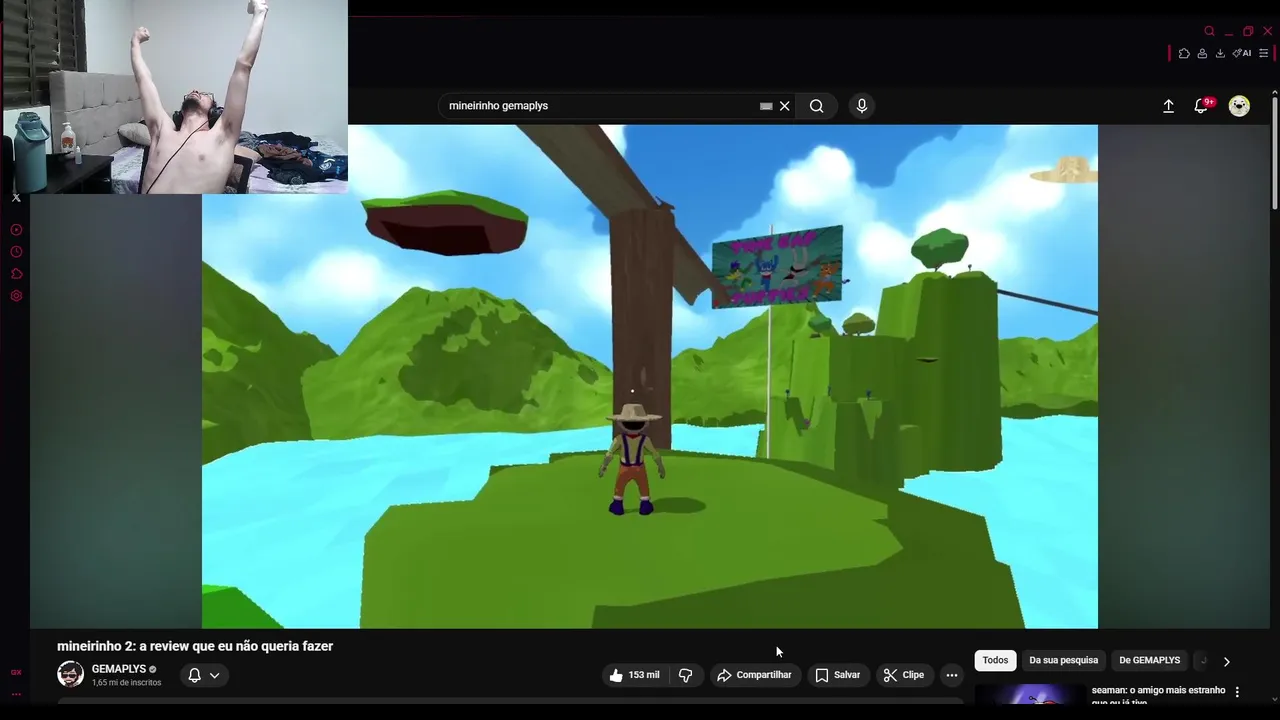Start voice search with microphone icon
This screenshot has height=720, width=1280.
[862, 106]
